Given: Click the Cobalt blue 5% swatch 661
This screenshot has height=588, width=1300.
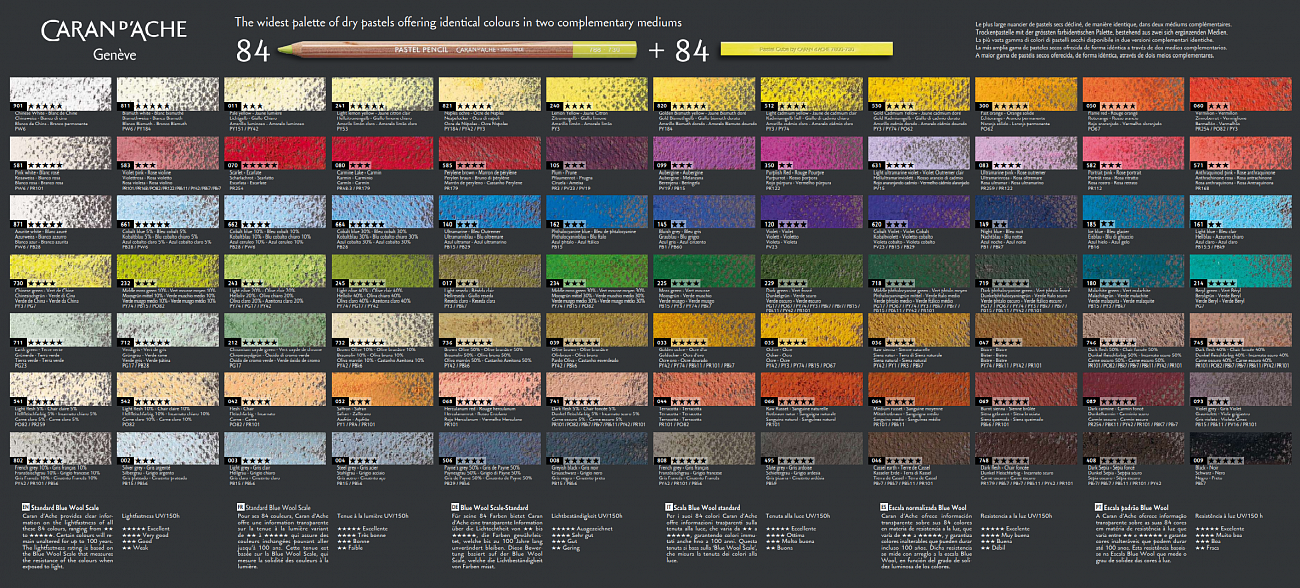Looking at the screenshot, I should pyautogui.click(x=169, y=211).
